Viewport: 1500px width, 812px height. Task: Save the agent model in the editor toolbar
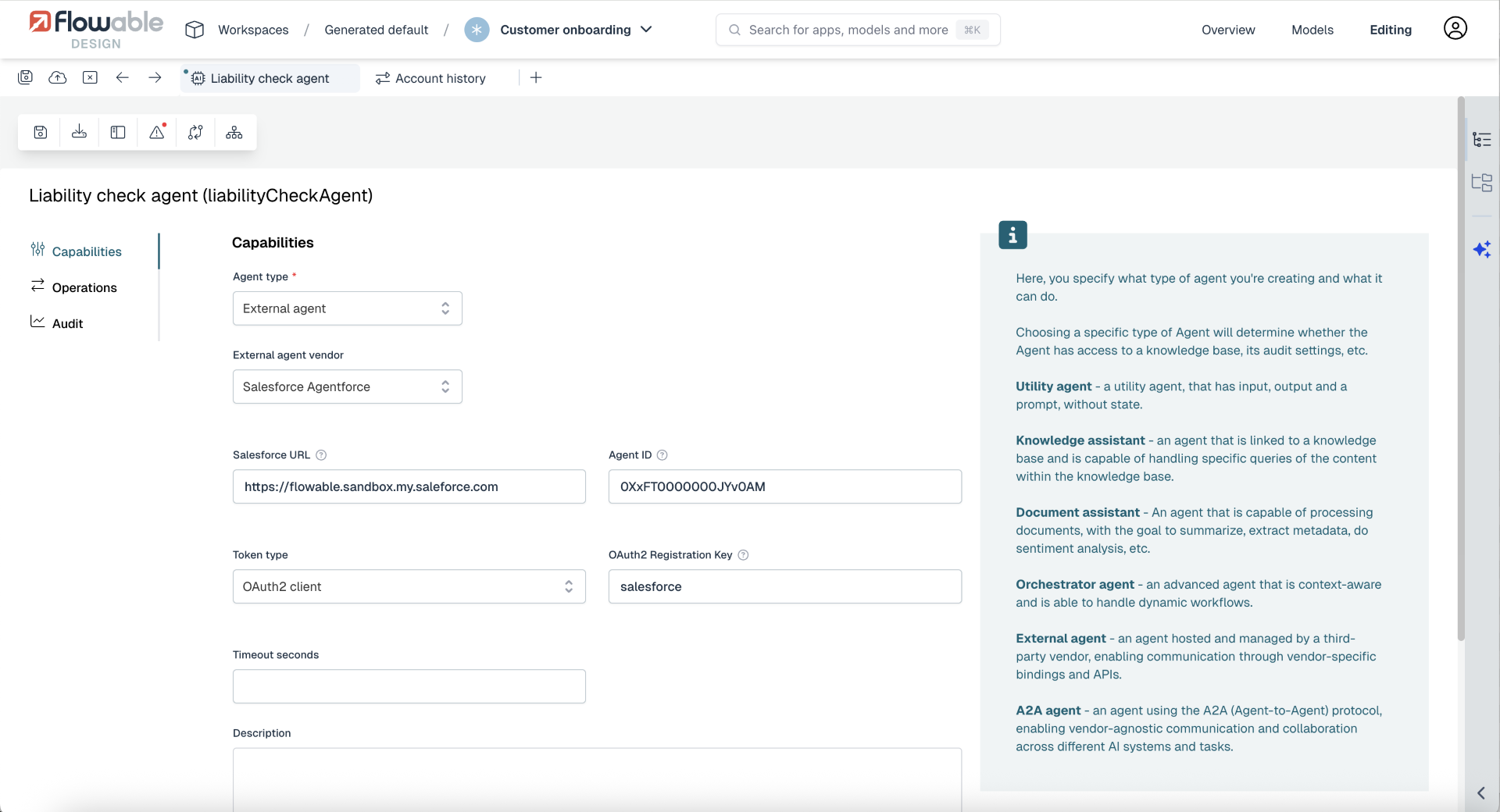[41, 133]
